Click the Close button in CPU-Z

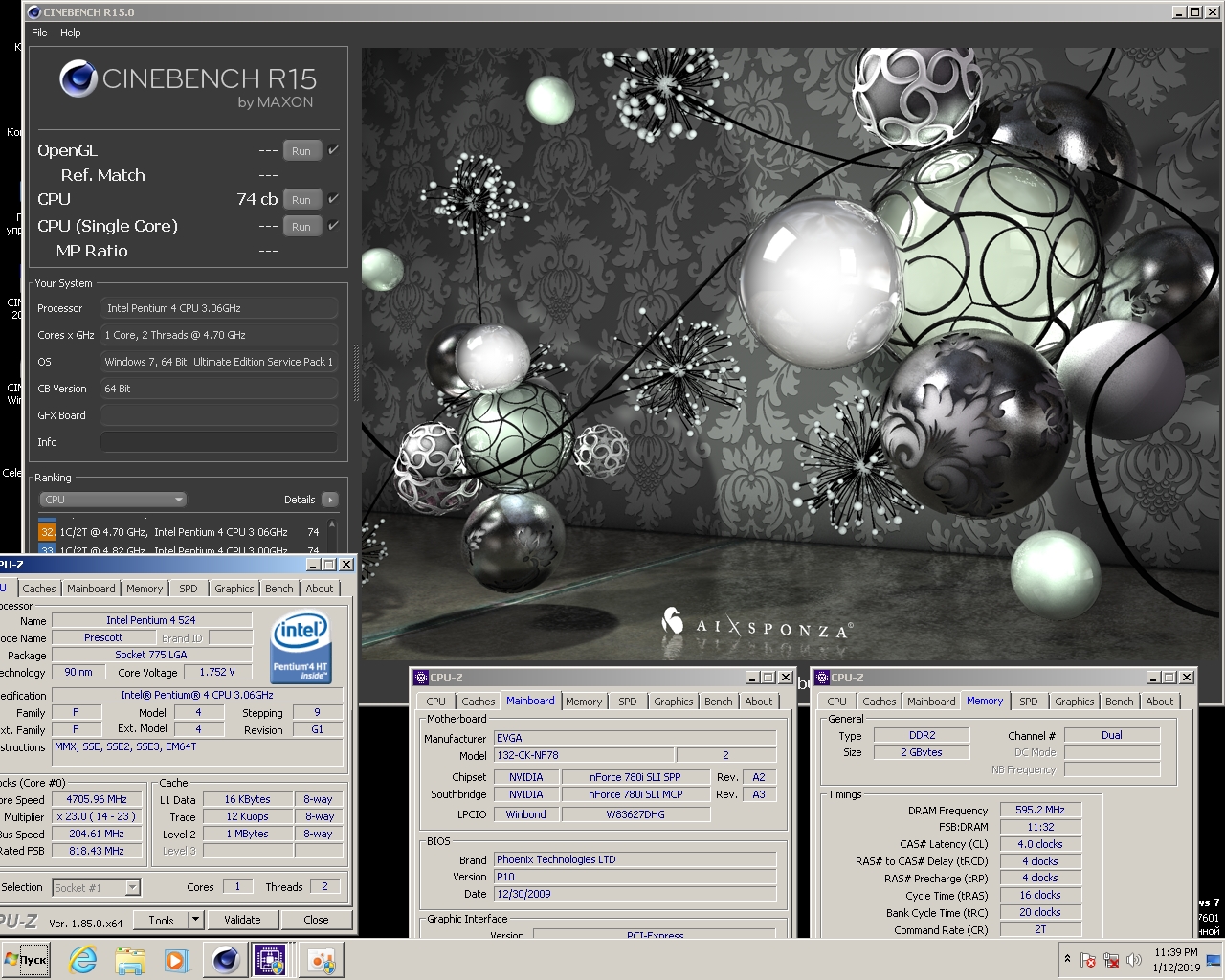coord(316,920)
